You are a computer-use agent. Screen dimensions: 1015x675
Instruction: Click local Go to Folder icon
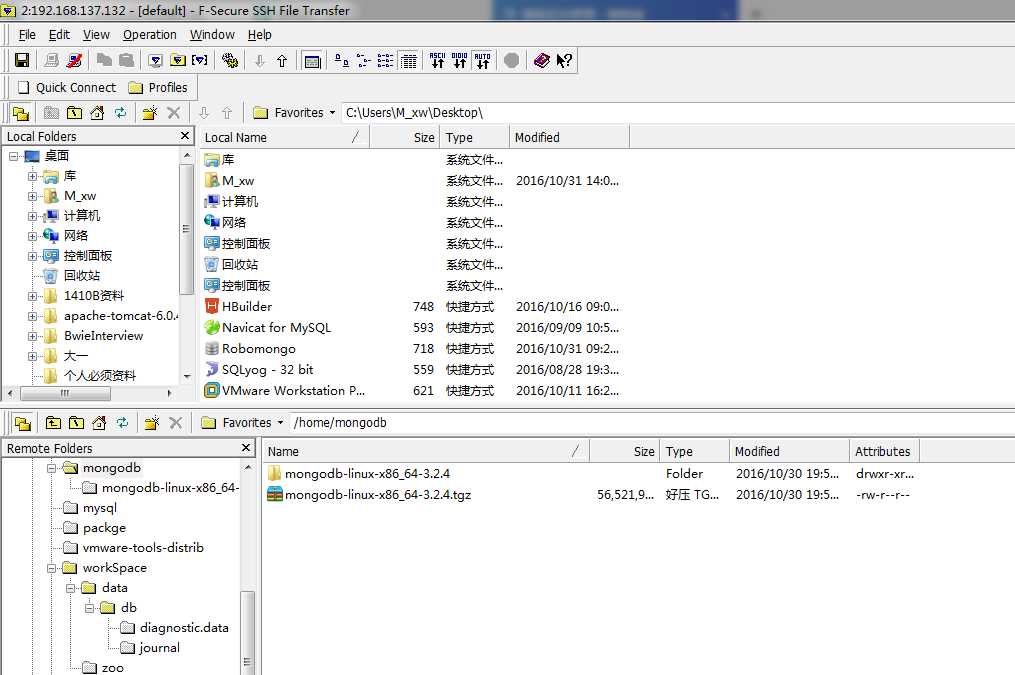(x=74, y=113)
